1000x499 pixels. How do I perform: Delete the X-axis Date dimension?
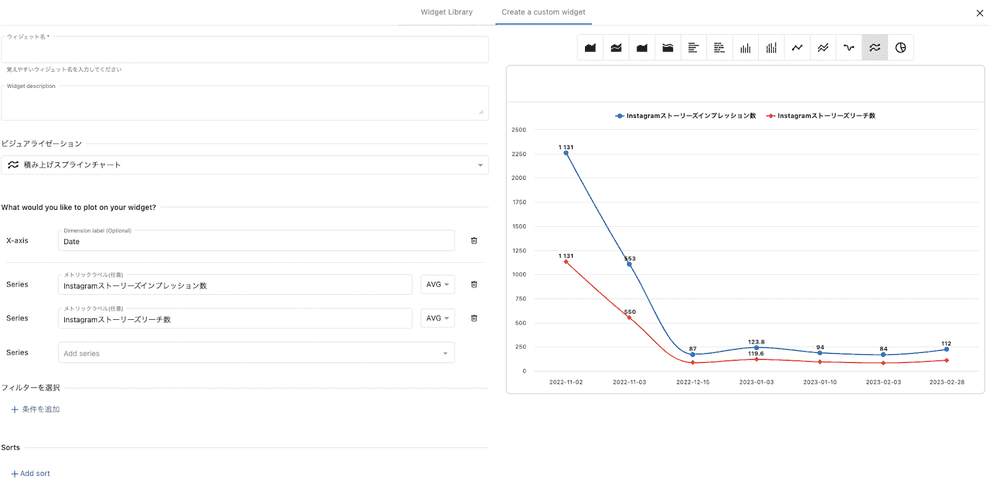pos(474,241)
